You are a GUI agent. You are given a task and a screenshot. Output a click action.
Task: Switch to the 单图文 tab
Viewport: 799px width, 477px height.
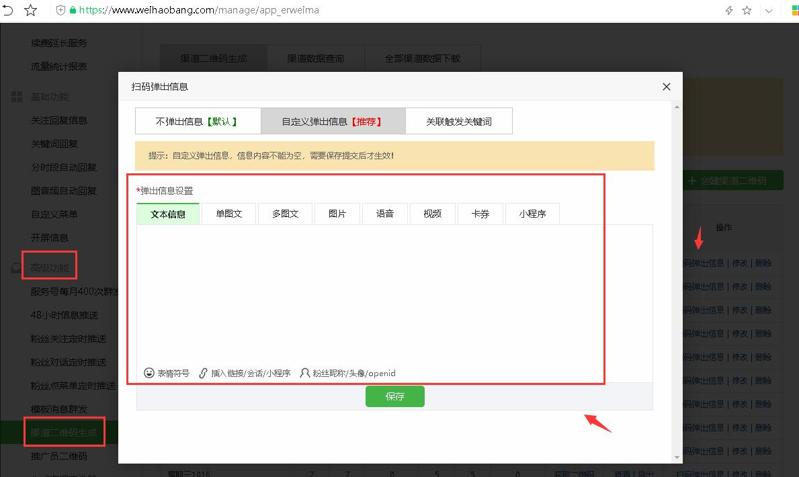[229, 214]
